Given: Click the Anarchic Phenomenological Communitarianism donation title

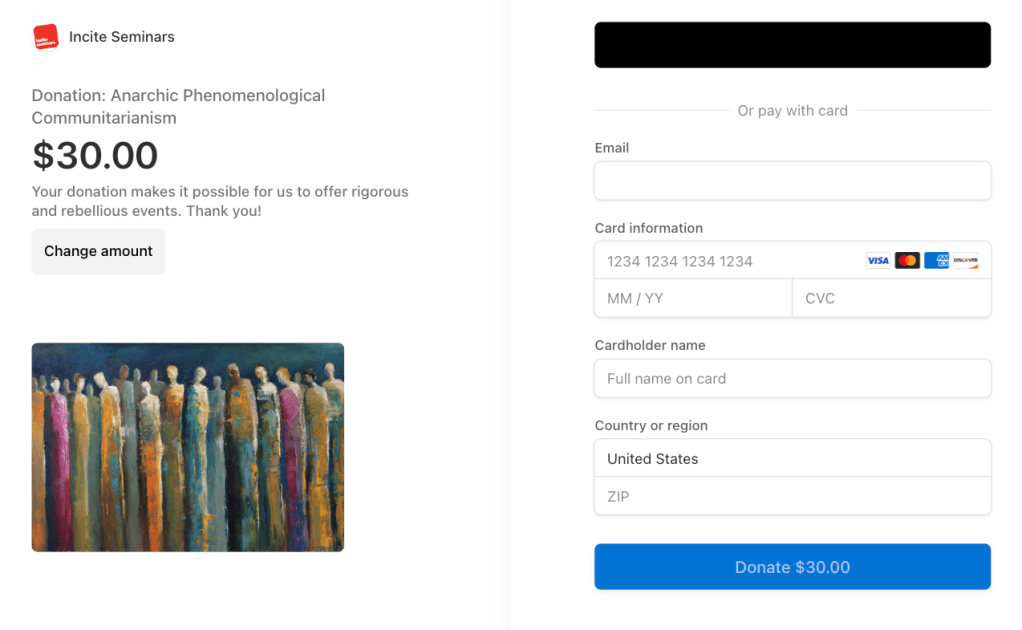Looking at the screenshot, I should coord(178,107).
